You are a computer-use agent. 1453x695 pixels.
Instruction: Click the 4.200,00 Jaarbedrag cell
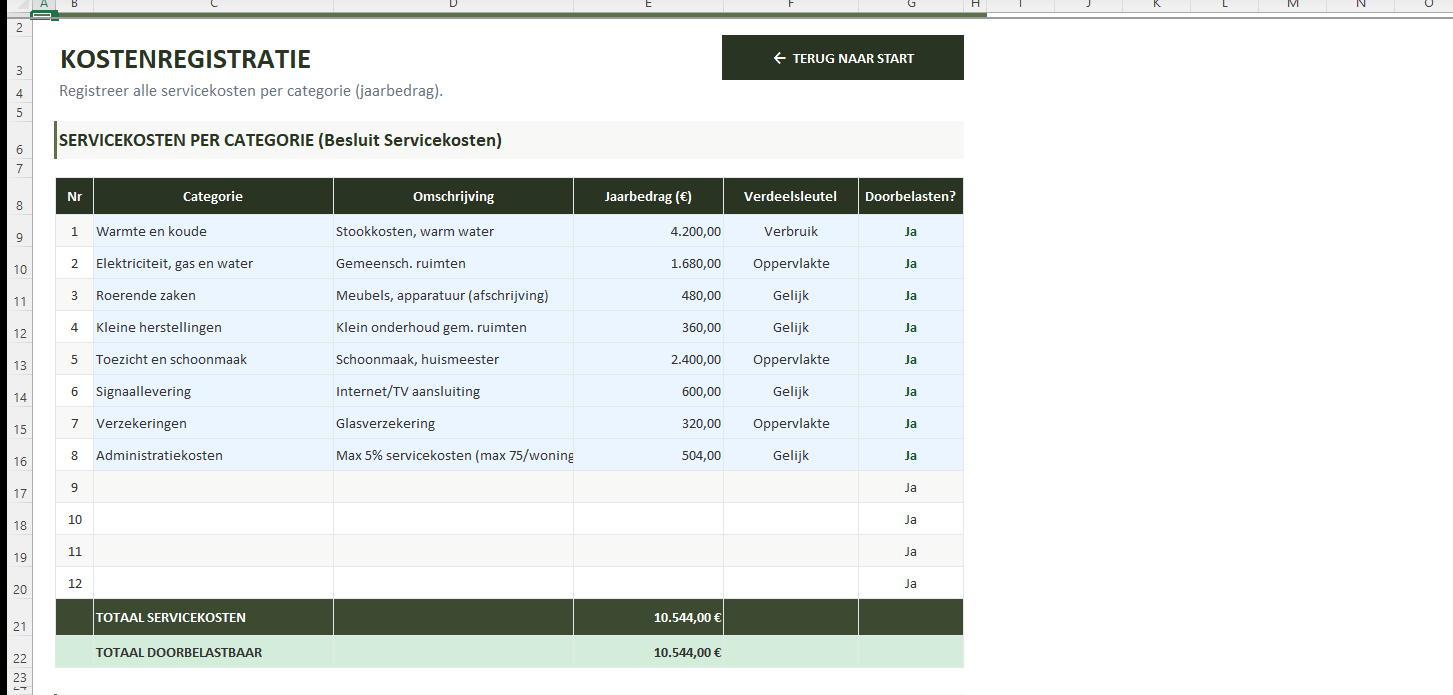pos(648,231)
